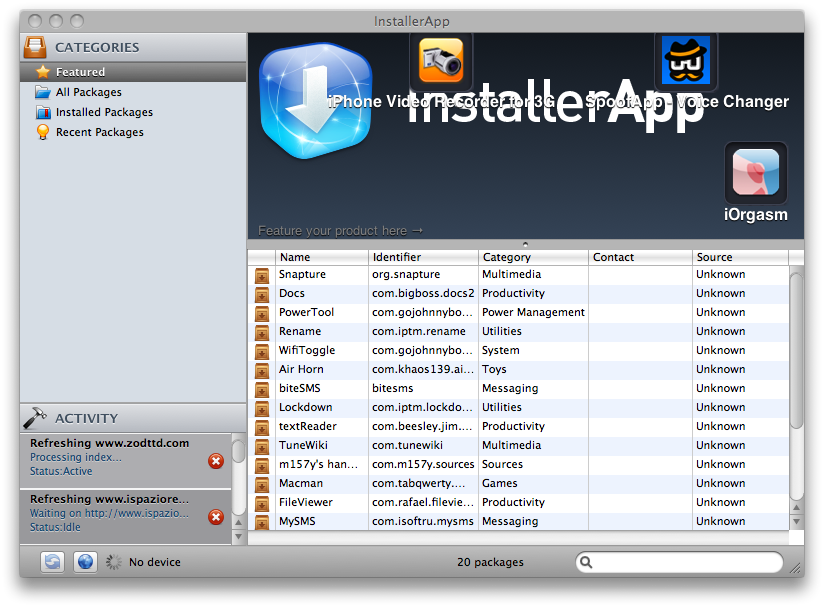Image resolution: width=824 pixels, height=607 pixels.
Task: Sort by Category column header
Action: [x=532, y=257]
